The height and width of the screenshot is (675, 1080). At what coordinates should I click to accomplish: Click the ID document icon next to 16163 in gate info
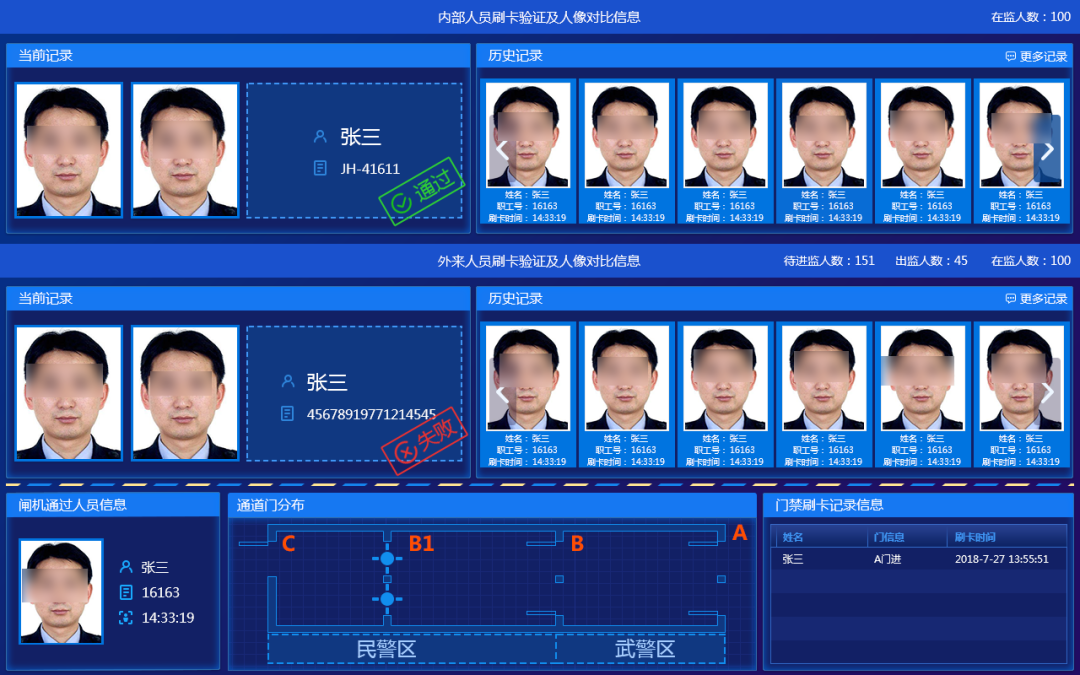tap(126, 592)
